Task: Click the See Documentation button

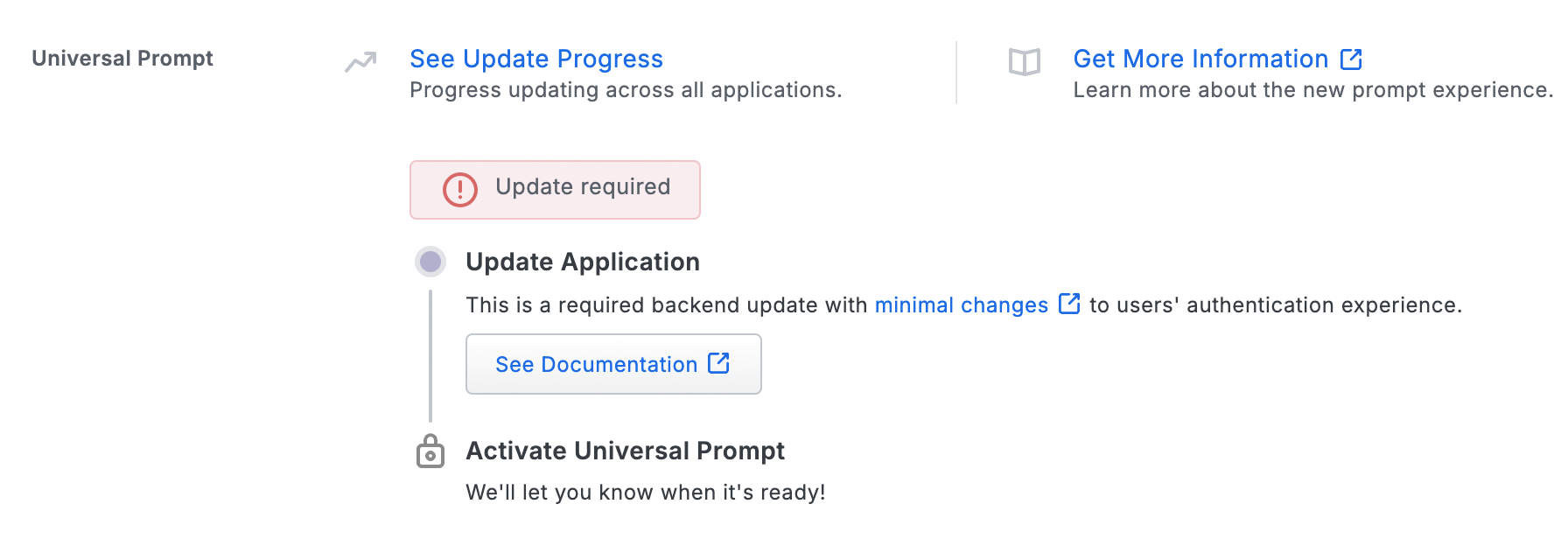Action: point(612,364)
